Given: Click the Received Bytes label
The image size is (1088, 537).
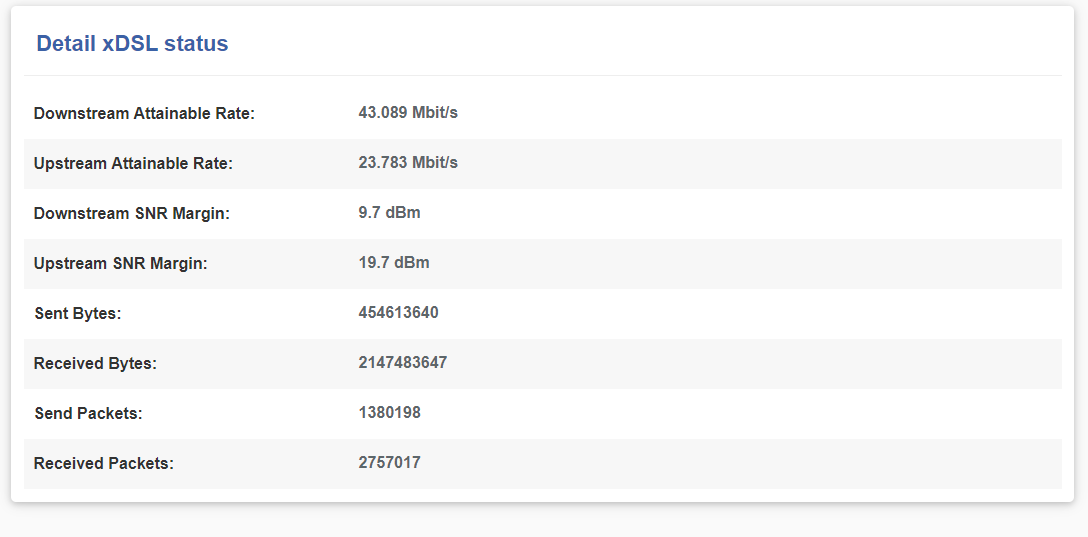Looking at the screenshot, I should click(95, 364).
